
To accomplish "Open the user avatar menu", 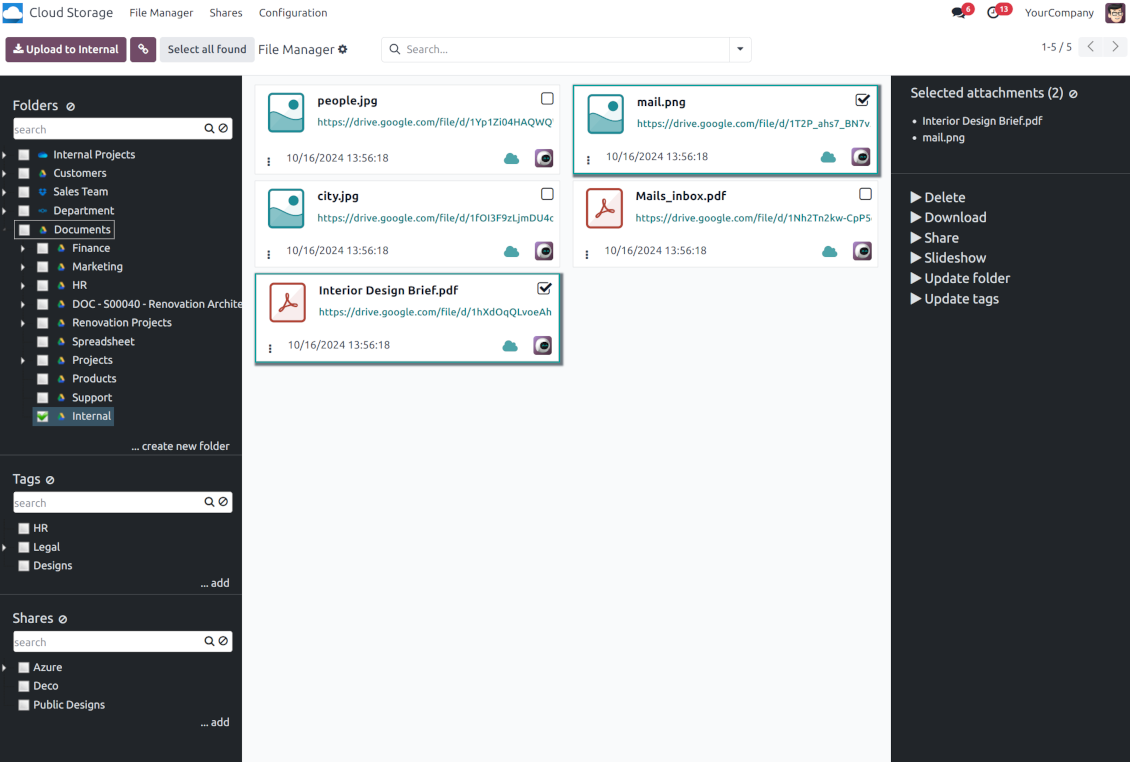I will point(1115,13).
